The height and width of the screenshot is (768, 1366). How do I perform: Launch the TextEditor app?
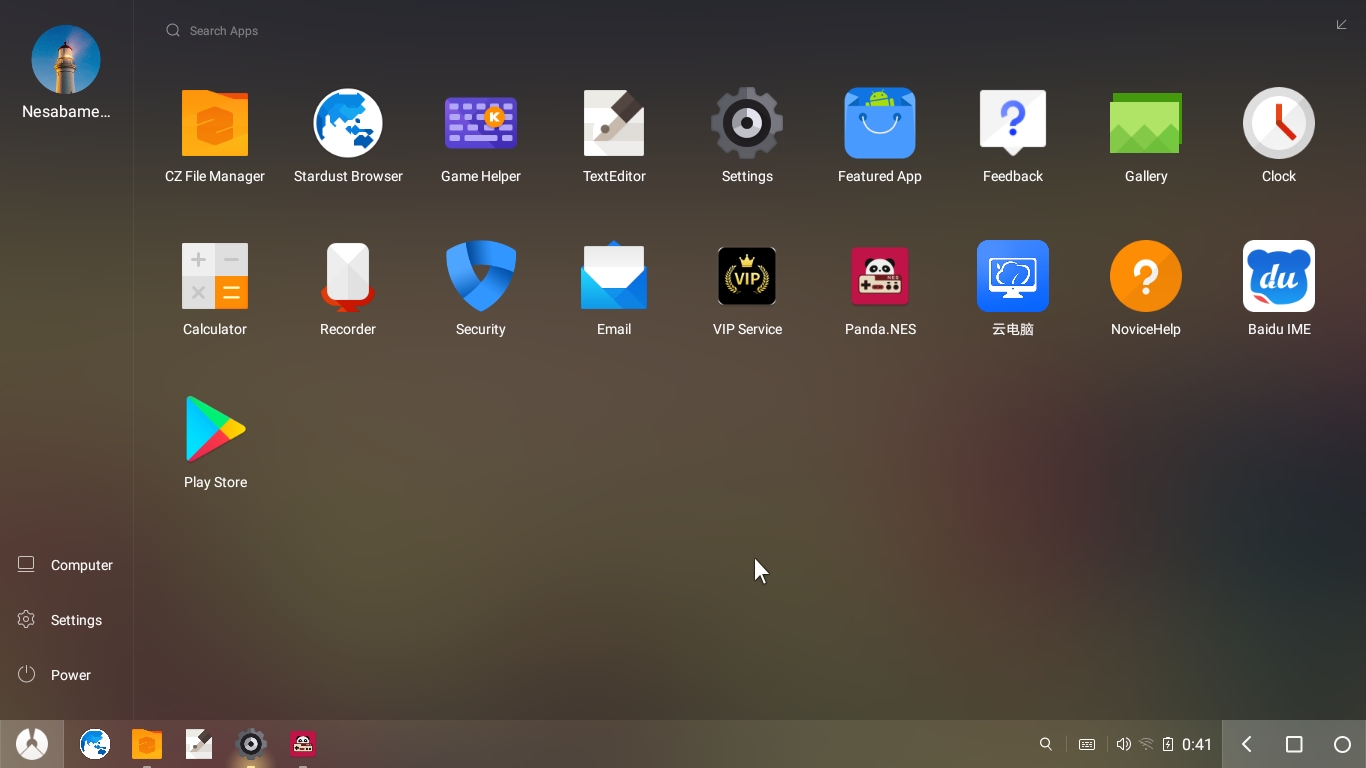(614, 124)
